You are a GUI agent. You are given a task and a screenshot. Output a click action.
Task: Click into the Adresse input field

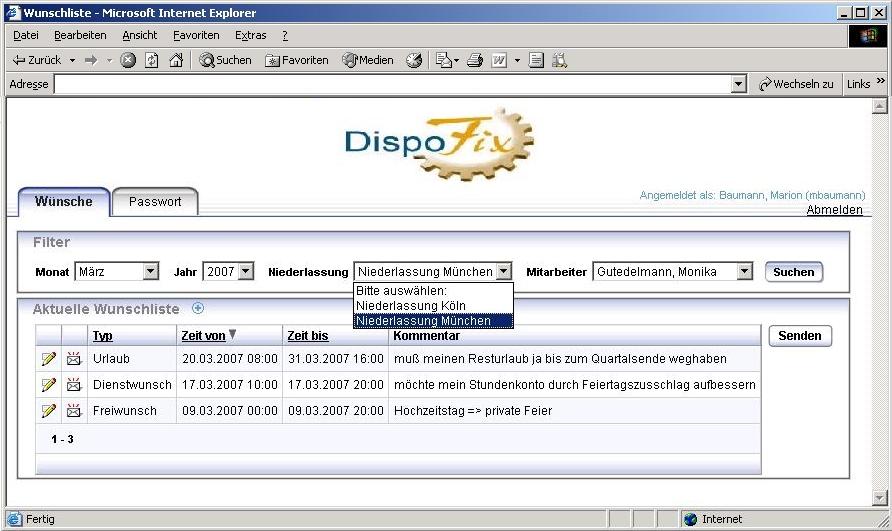(x=393, y=84)
